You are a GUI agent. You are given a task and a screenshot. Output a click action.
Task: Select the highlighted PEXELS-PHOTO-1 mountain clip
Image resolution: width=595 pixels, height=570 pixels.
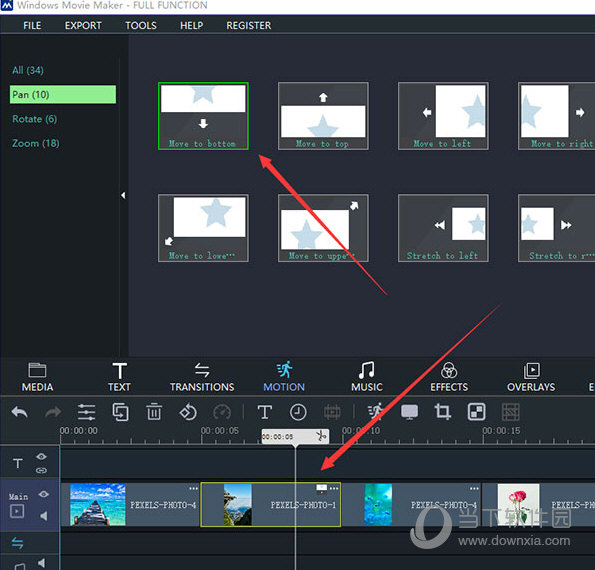[x=271, y=505]
